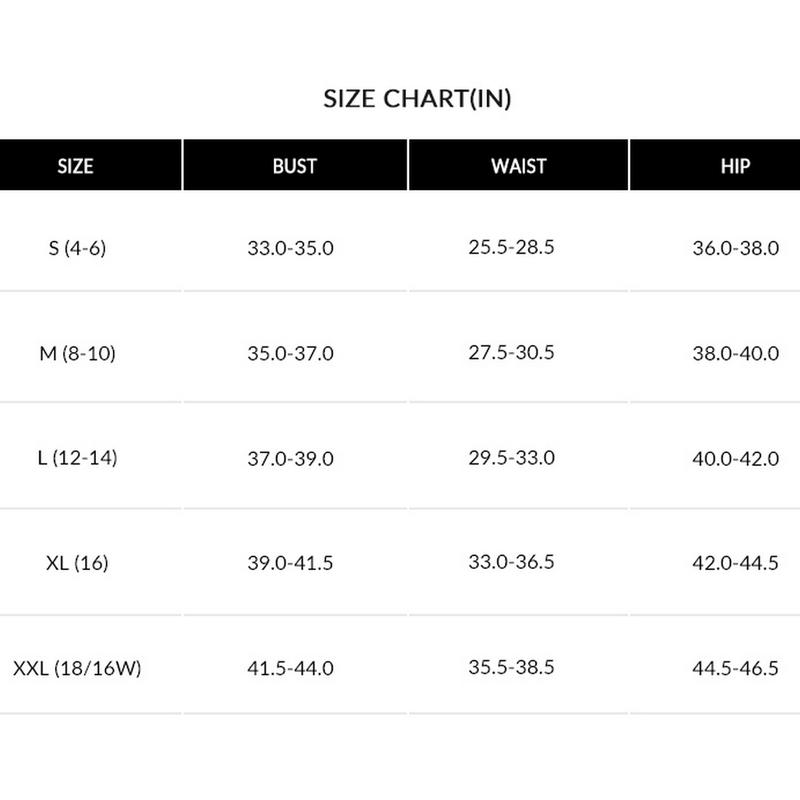Click the SIZE column header
The width and height of the screenshot is (800, 800).
pos(76,166)
